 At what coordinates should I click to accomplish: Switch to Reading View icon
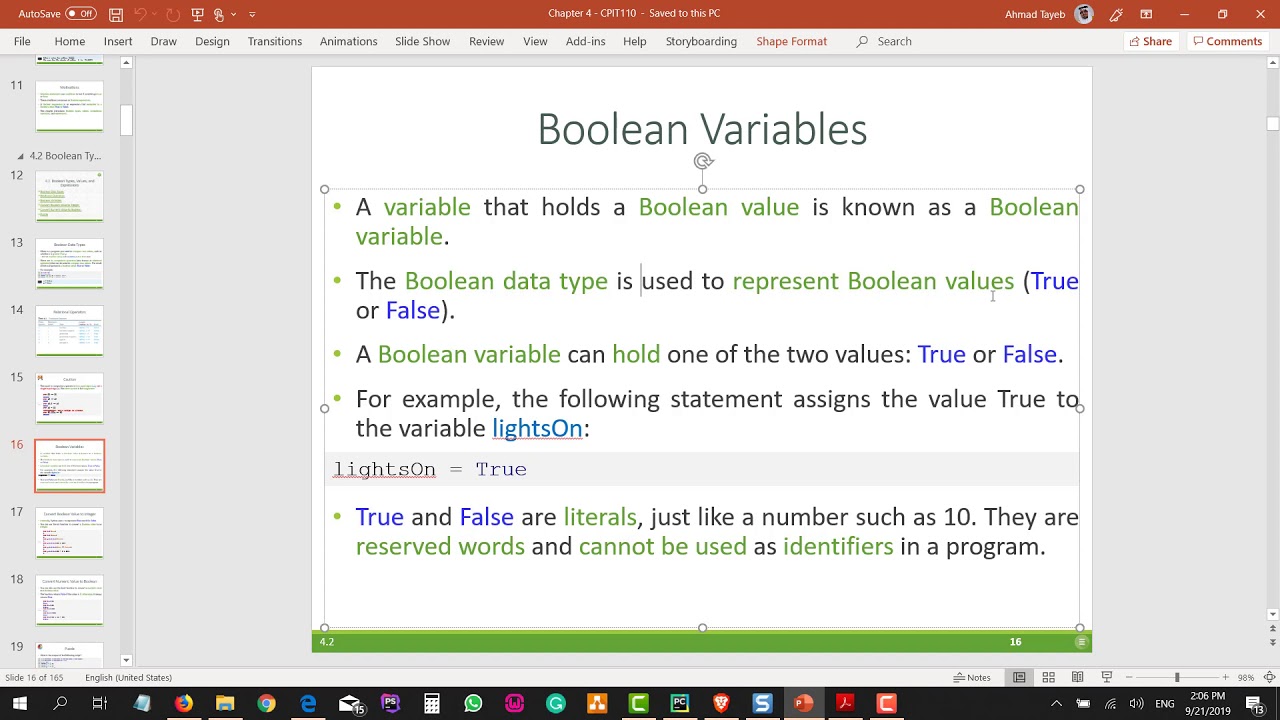pyautogui.click(x=1077, y=677)
